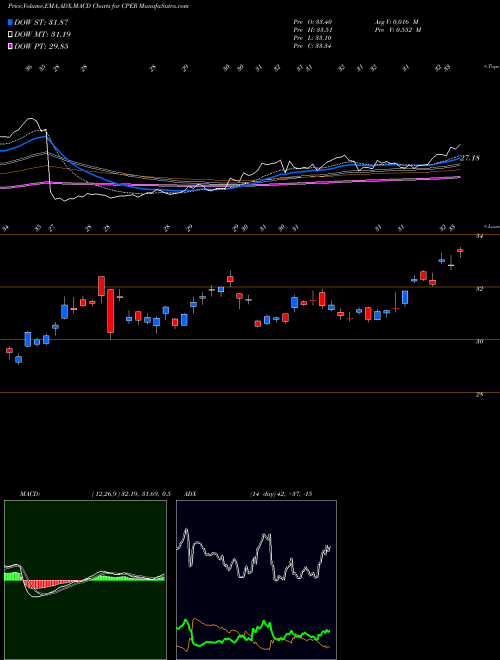Image resolution: width=500 pixels, height=660 pixels.
Task: Click the tall red candlestick dropping to 30
Action: [x=111, y=311]
